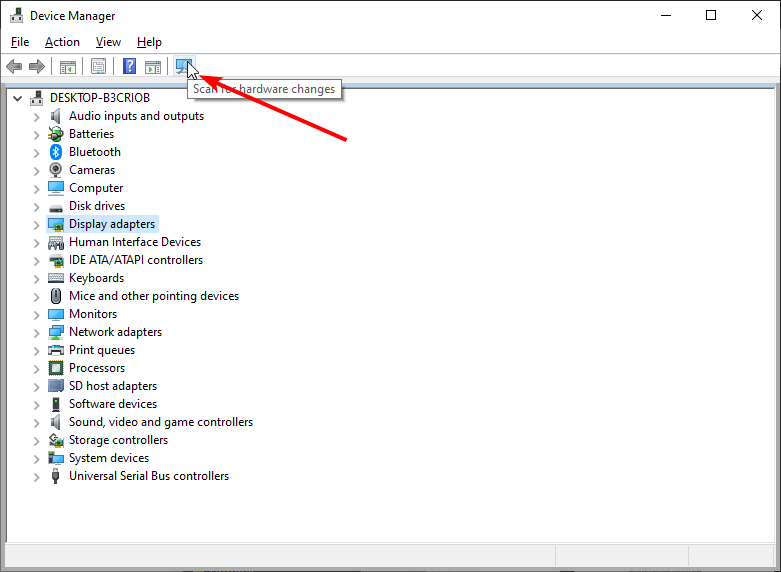
Task: Select the DESKTOP-B3CRIOB computer name
Action: point(100,98)
